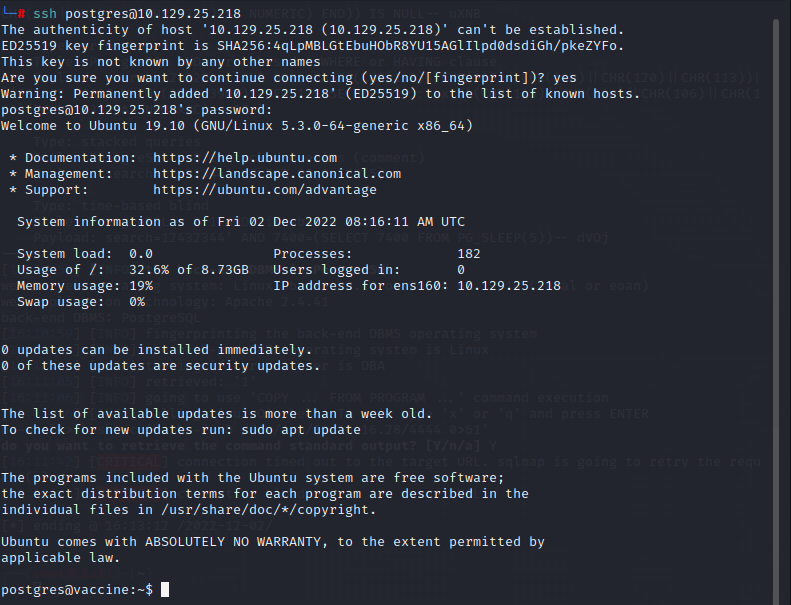Screen dimensions: 791x605
Task: Click the 'ABSOLUTELY NO WARRANTY' text
Action: (205, 542)
